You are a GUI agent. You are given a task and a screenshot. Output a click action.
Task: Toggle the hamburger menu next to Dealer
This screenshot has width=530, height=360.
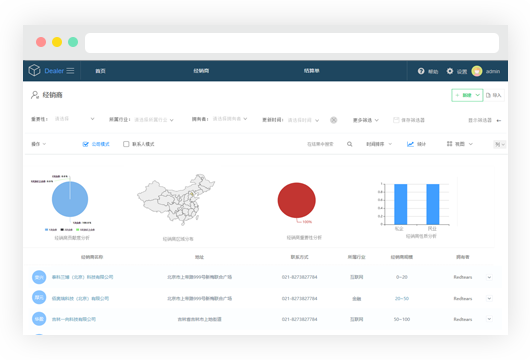pyautogui.click(x=70, y=71)
